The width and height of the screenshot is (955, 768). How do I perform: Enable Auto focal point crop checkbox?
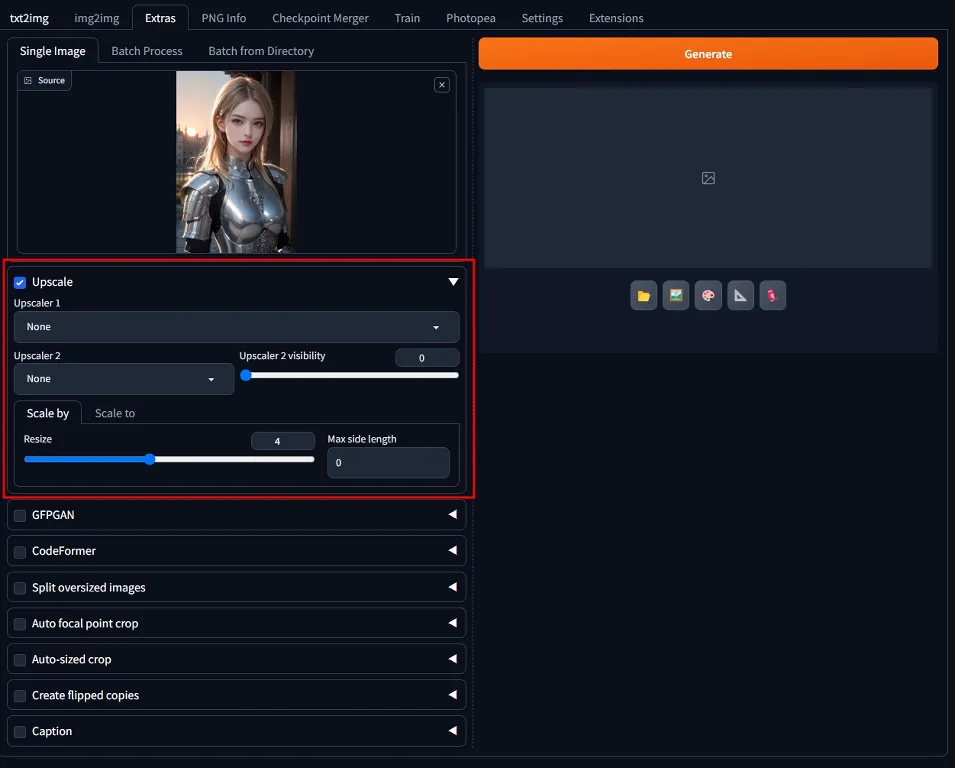pos(20,624)
